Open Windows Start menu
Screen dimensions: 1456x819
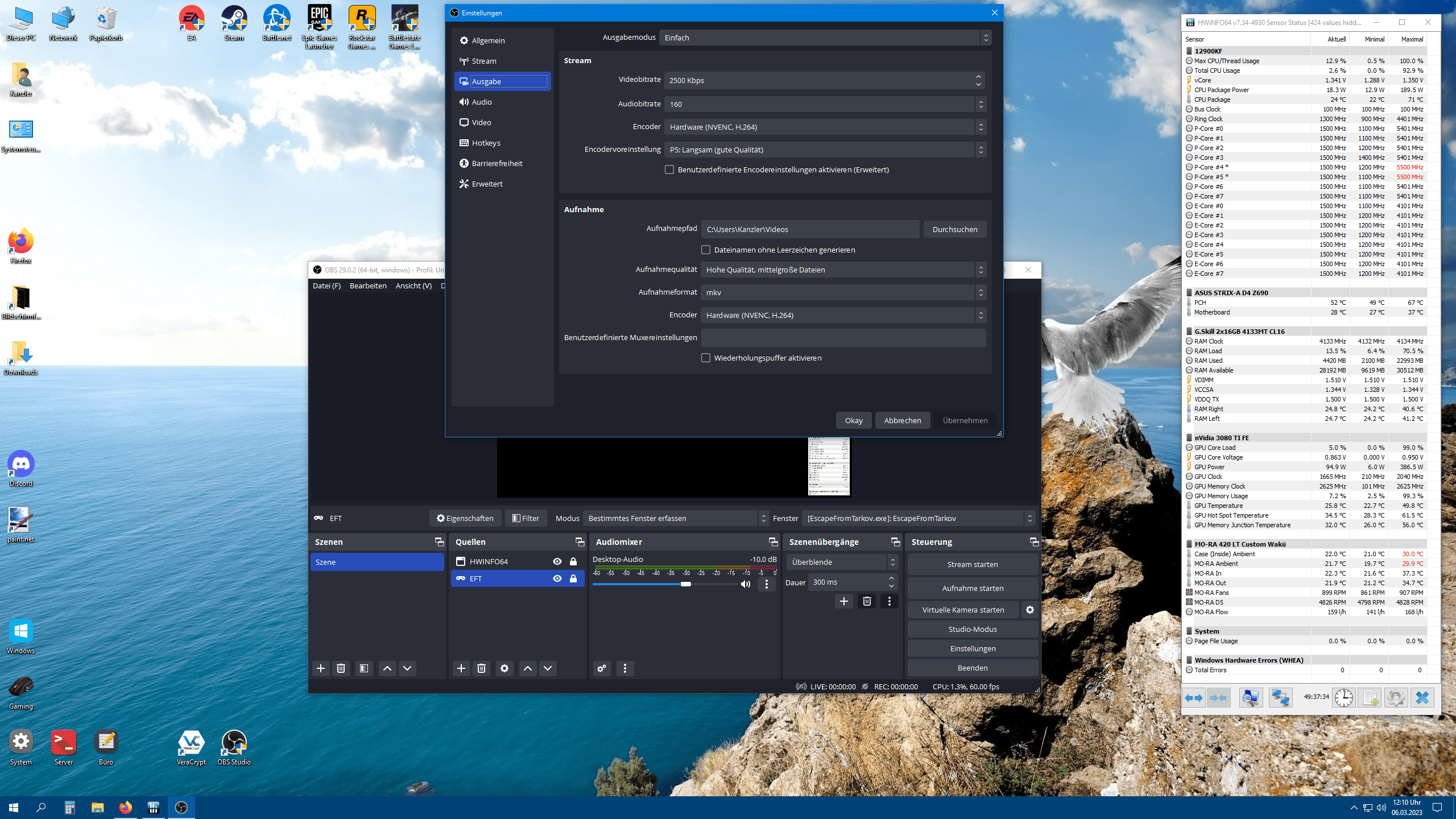tap(14, 807)
